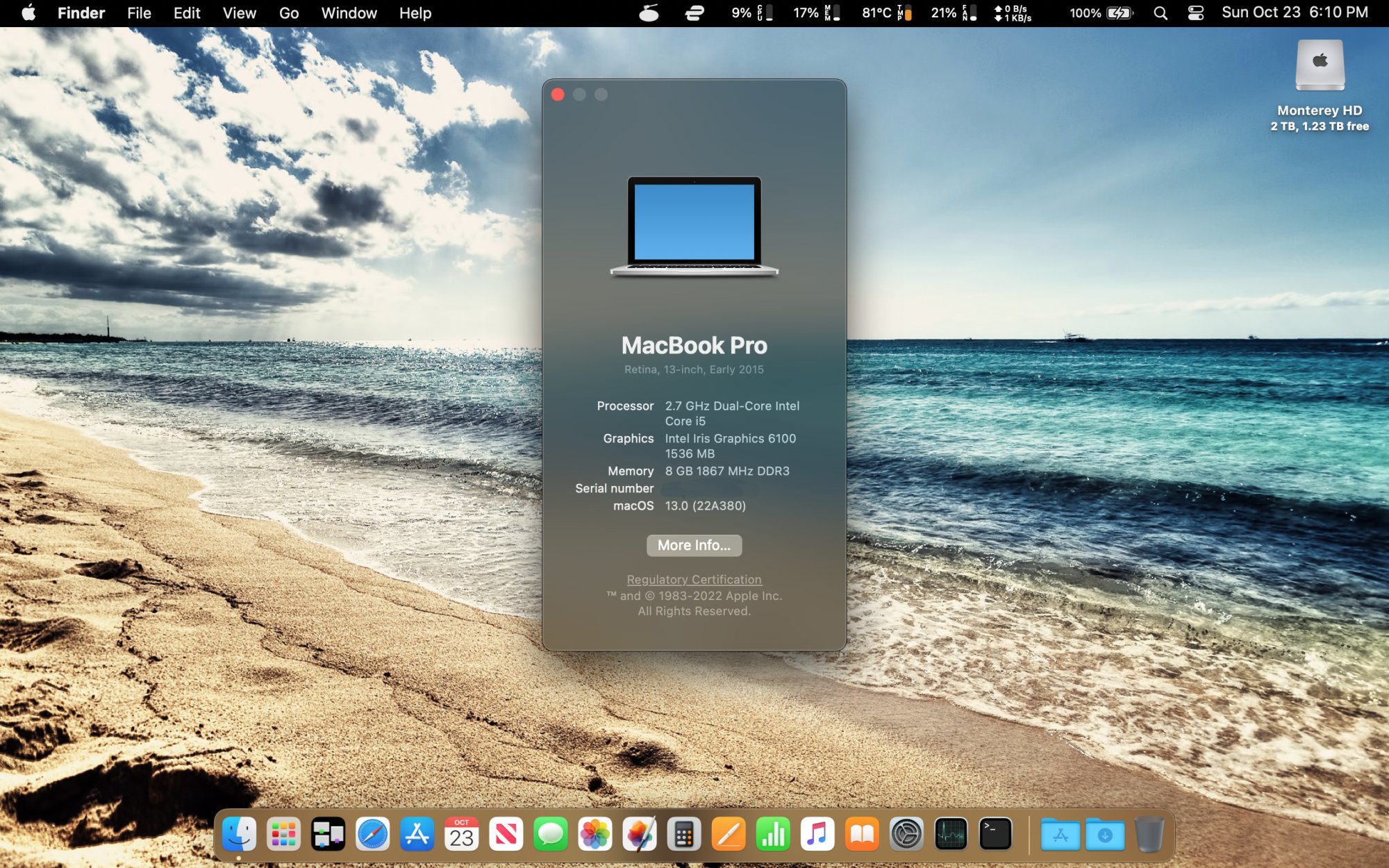Click the More Info... button

tap(694, 545)
